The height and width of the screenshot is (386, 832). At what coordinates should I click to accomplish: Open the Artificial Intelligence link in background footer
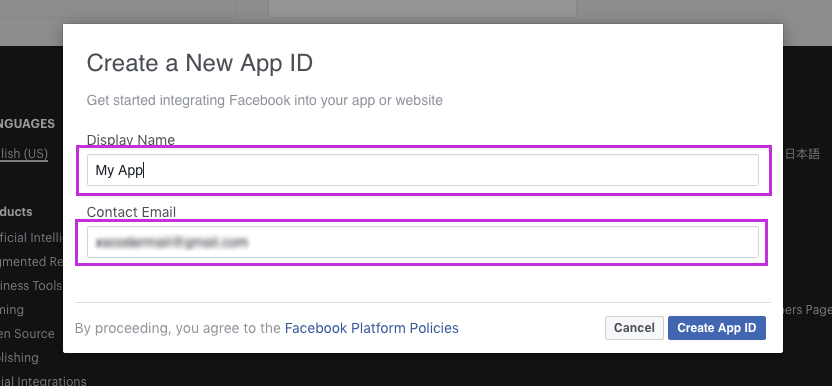click(31, 237)
